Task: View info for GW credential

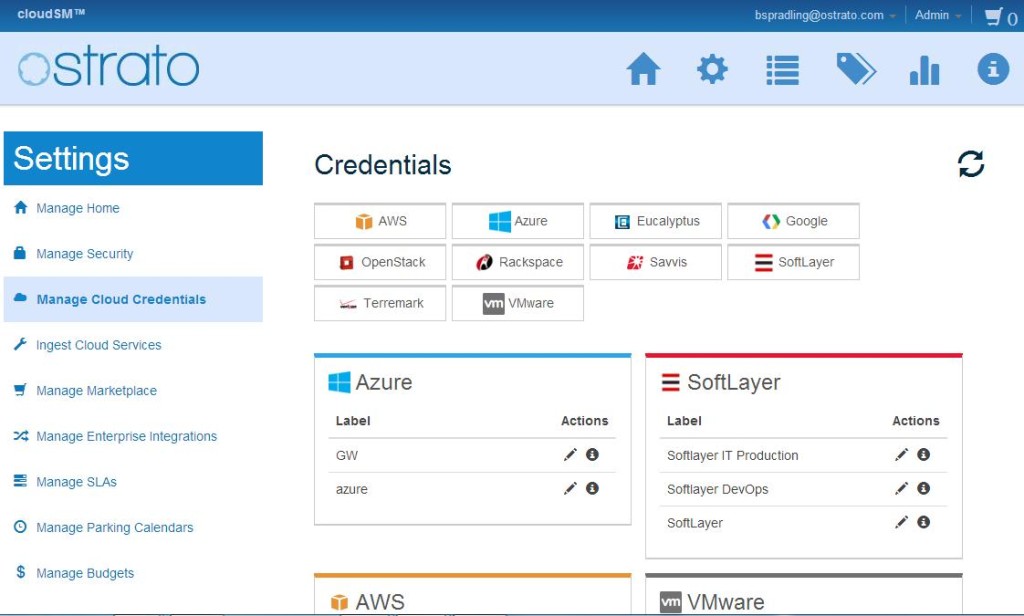Action: (592, 454)
